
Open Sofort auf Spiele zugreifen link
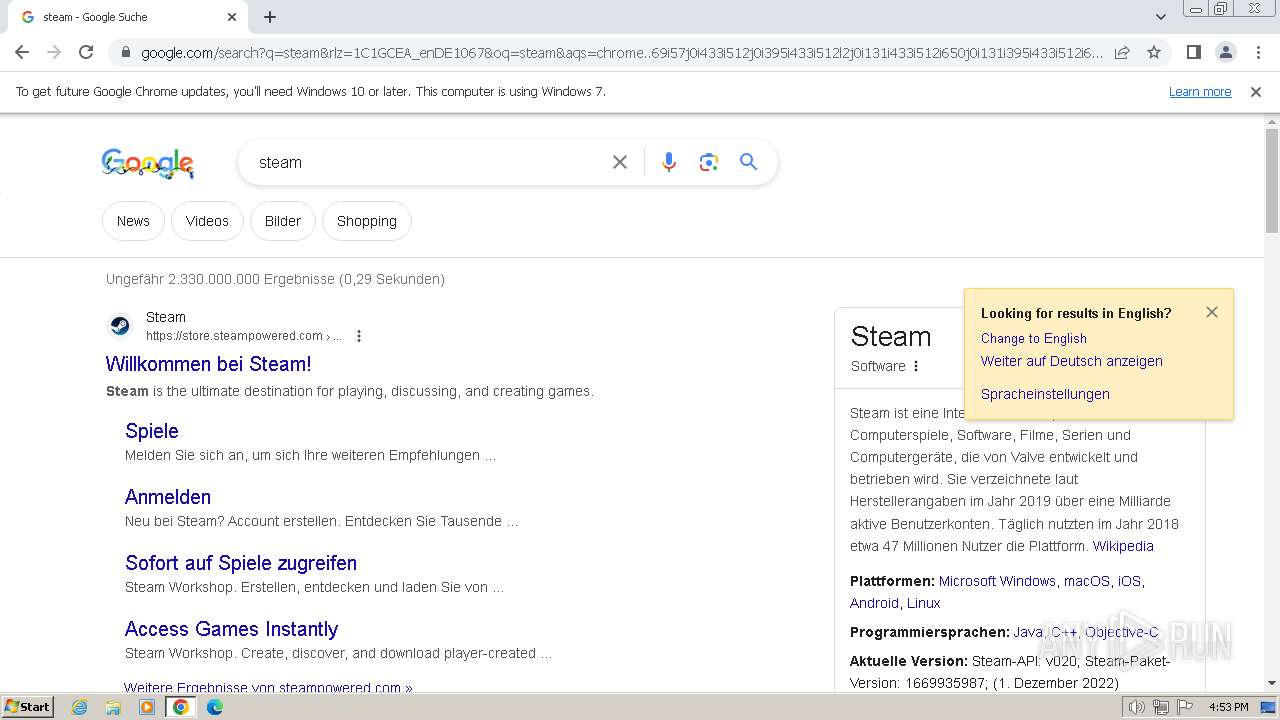click(x=241, y=563)
